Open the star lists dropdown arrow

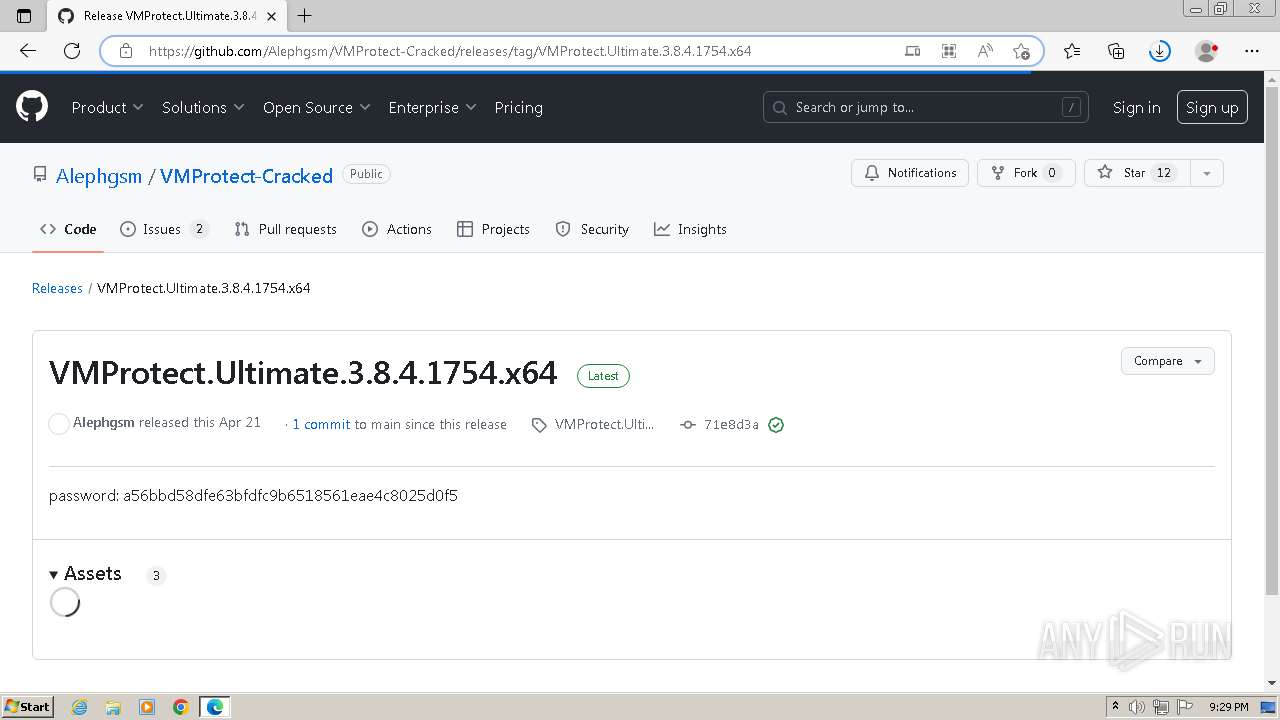coord(1206,173)
